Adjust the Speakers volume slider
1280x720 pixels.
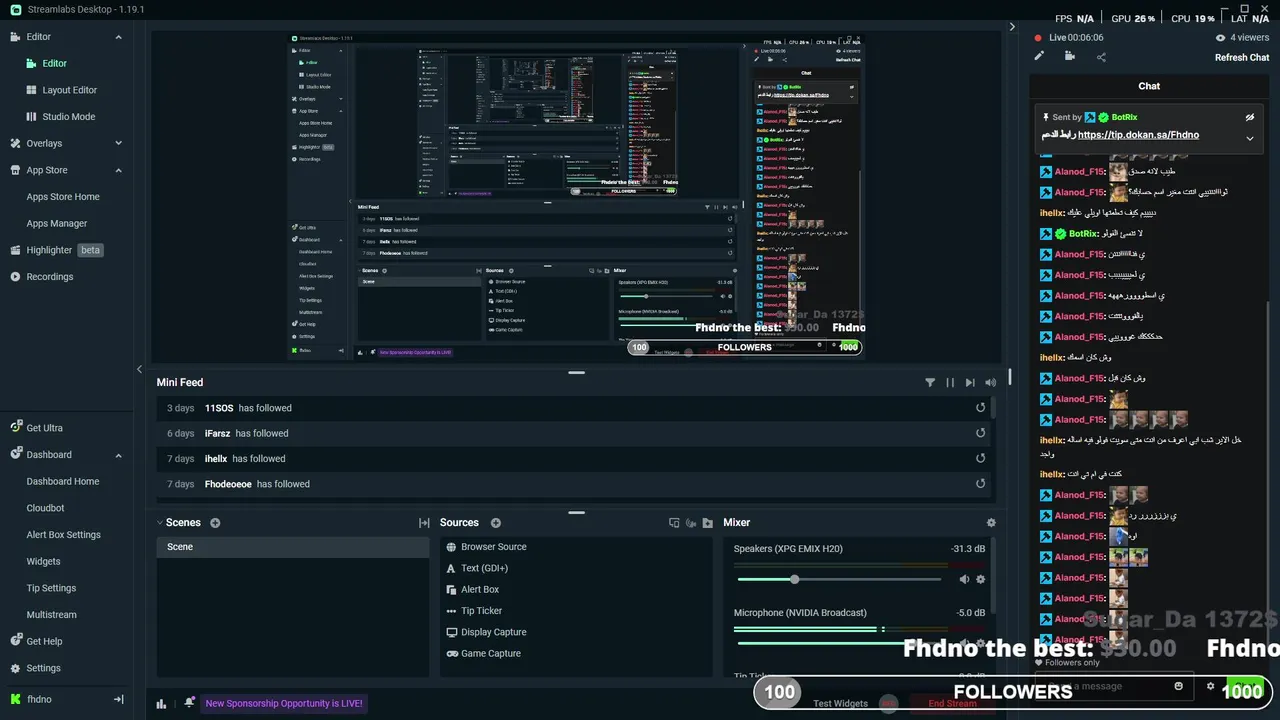[840, 579]
